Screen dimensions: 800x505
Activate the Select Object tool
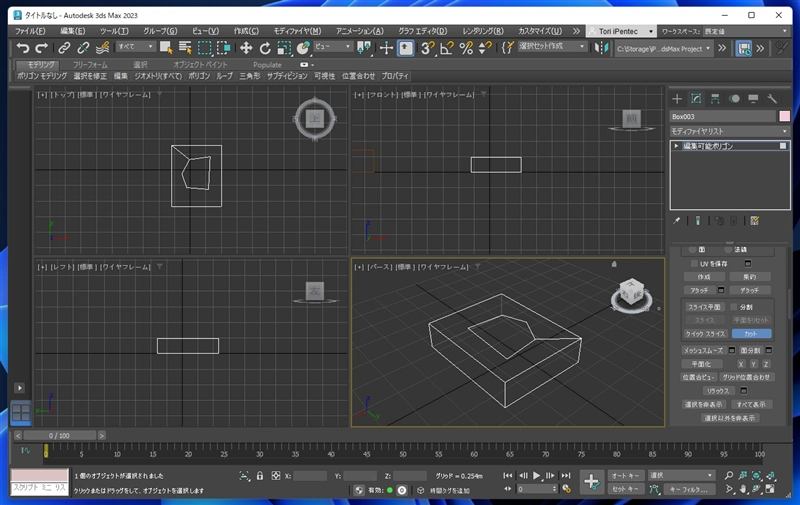coord(166,48)
